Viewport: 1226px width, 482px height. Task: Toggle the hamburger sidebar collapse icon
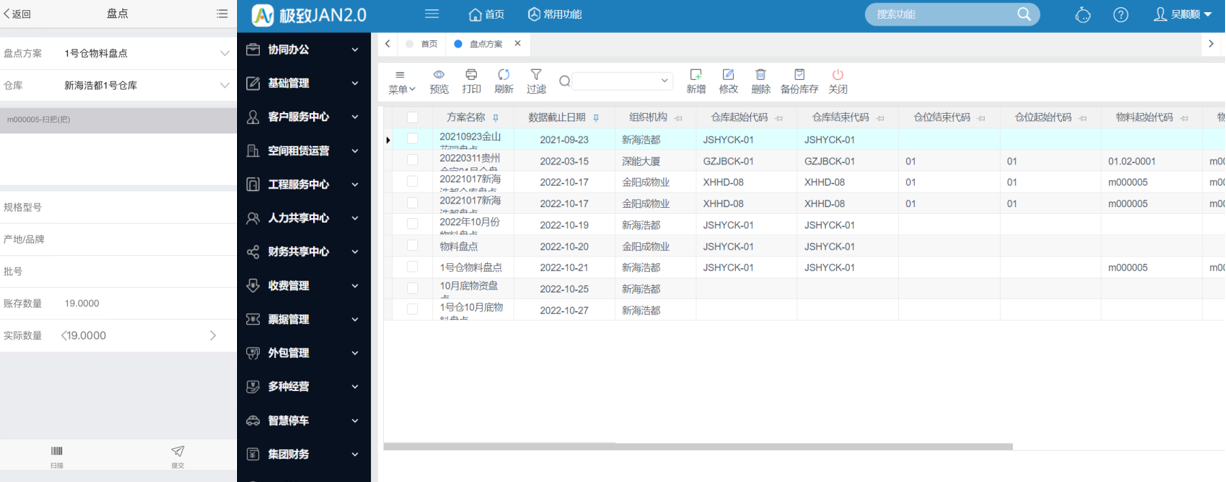pyautogui.click(x=432, y=14)
